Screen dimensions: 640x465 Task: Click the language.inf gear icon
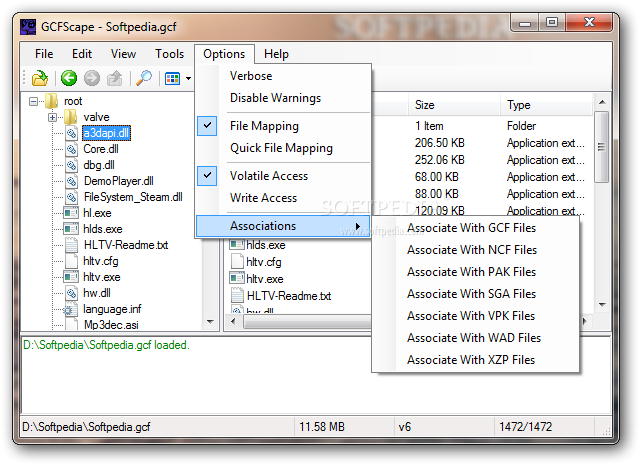[69, 310]
